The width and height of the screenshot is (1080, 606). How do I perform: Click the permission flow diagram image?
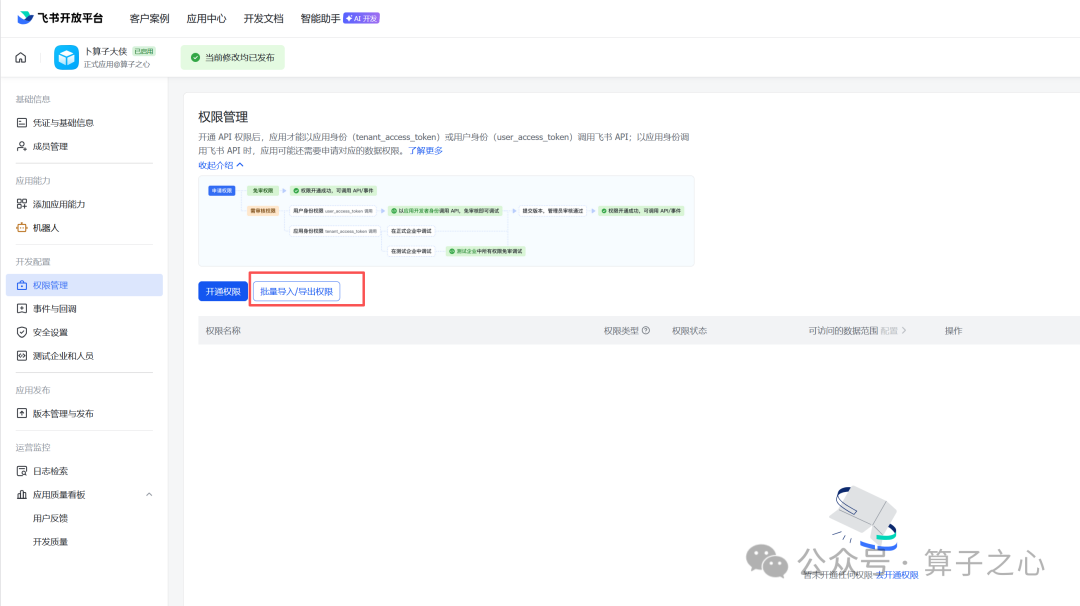click(446, 221)
